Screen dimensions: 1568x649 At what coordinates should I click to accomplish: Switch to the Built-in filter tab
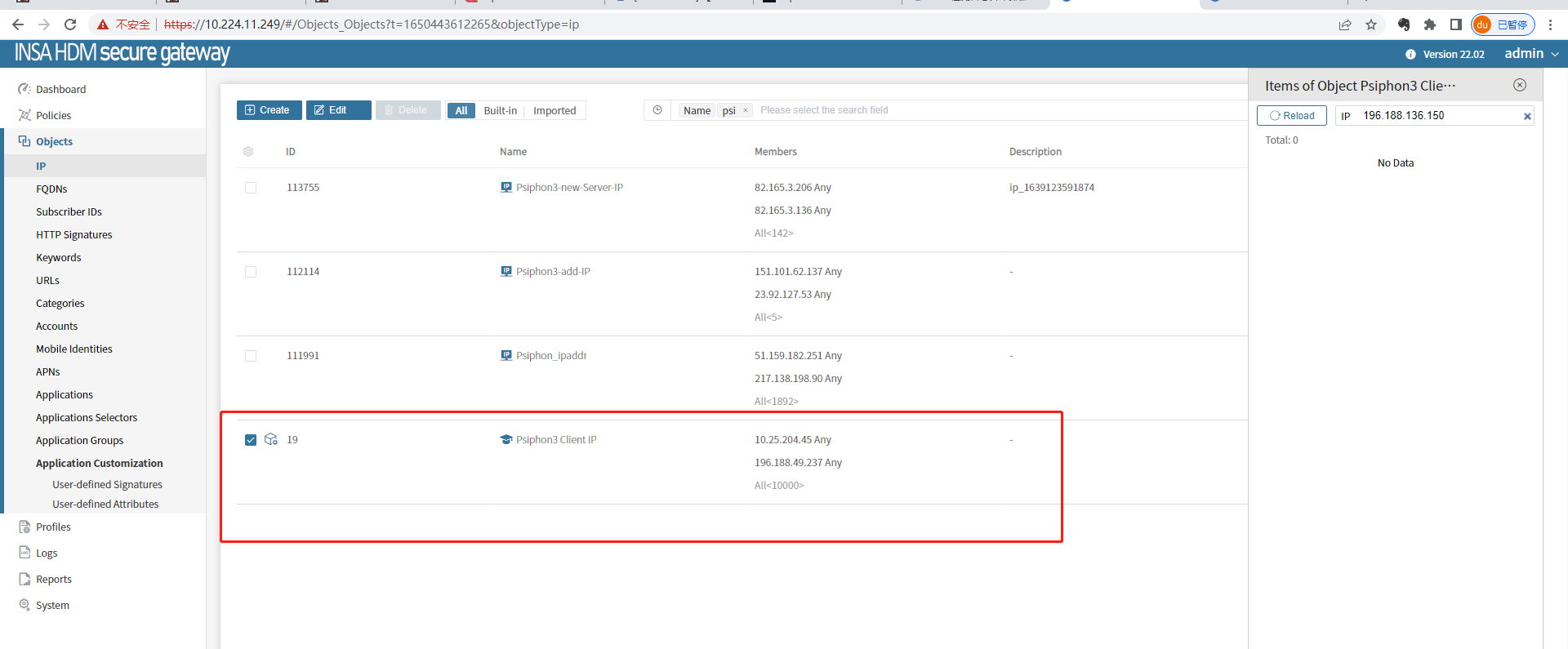tap(500, 111)
